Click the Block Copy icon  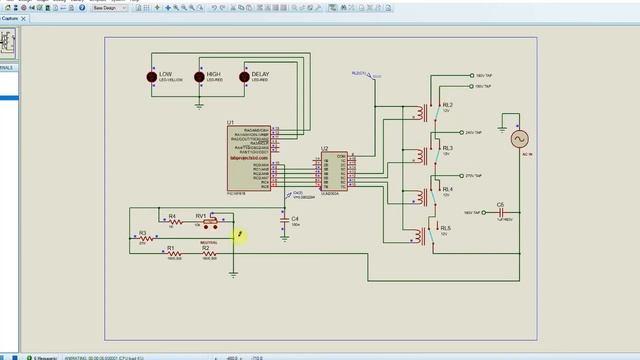click(260, 8)
